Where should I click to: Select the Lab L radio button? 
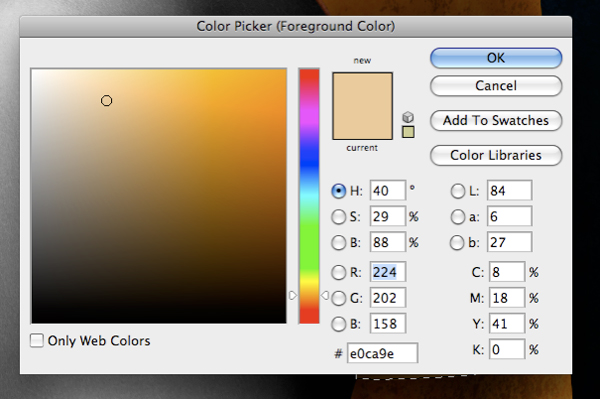click(458, 191)
